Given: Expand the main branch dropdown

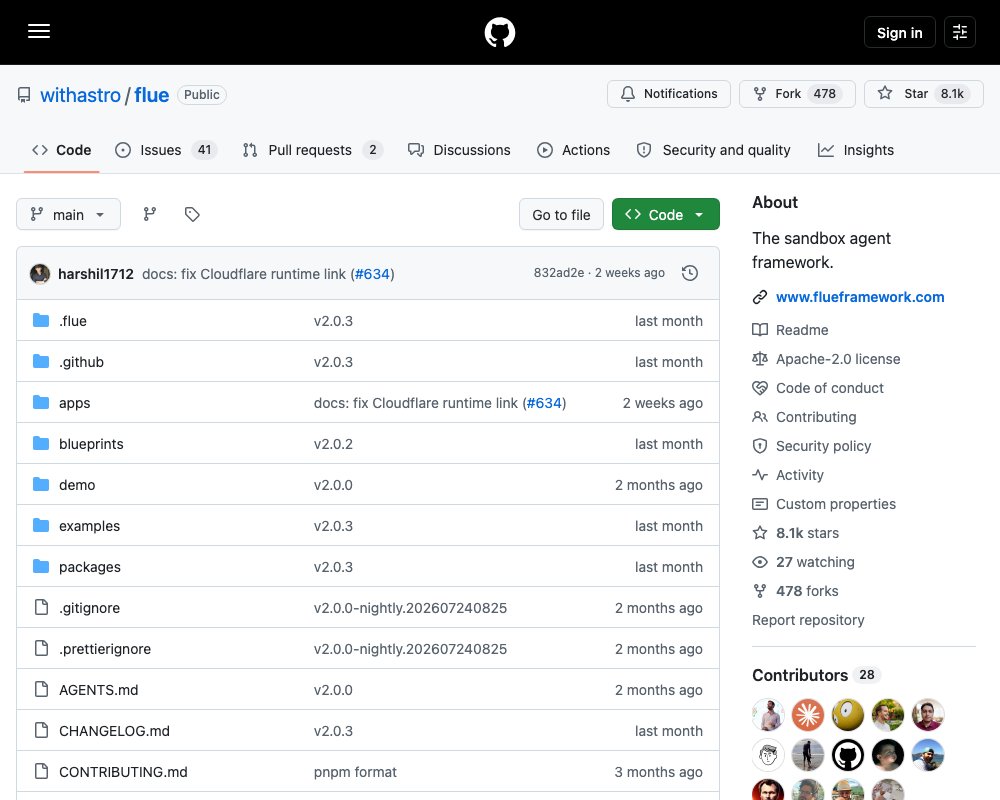Looking at the screenshot, I should pos(68,214).
